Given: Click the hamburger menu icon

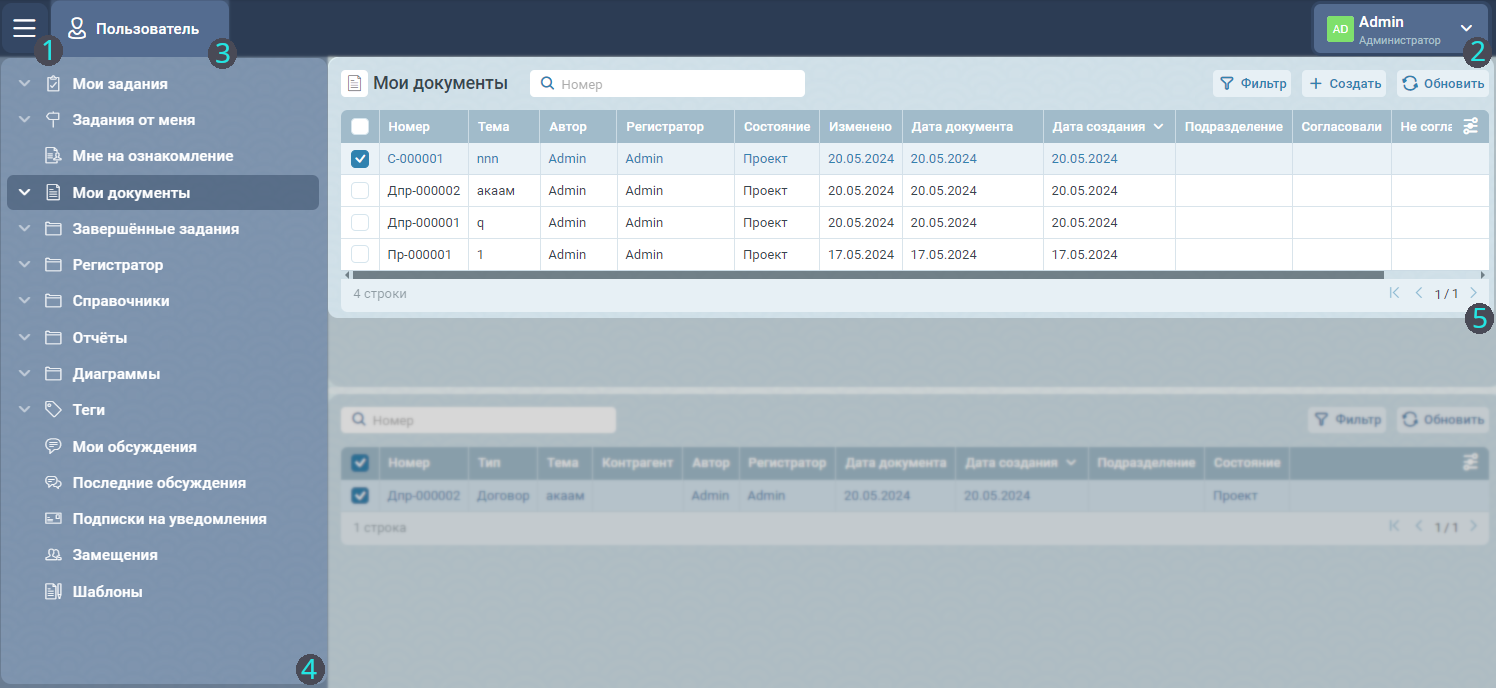Looking at the screenshot, I should click(24, 28).
